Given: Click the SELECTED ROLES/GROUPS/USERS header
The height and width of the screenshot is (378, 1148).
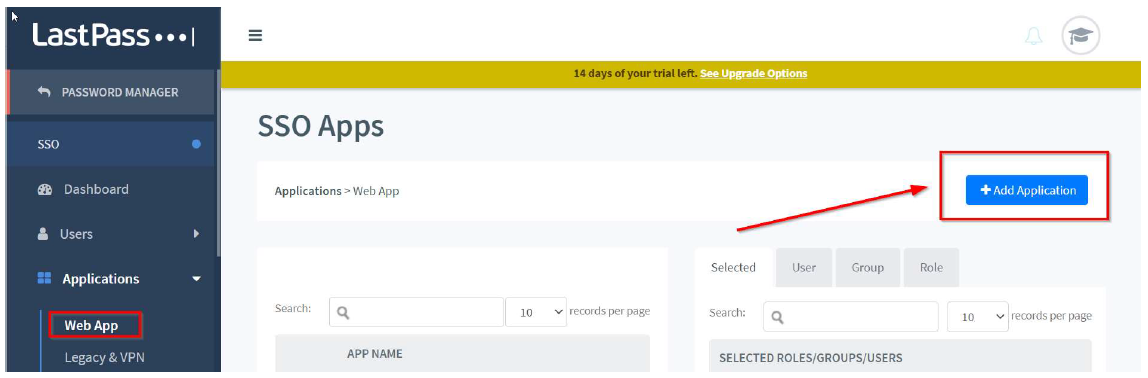Looking at the screenshot, I should [x=810, y=358].
